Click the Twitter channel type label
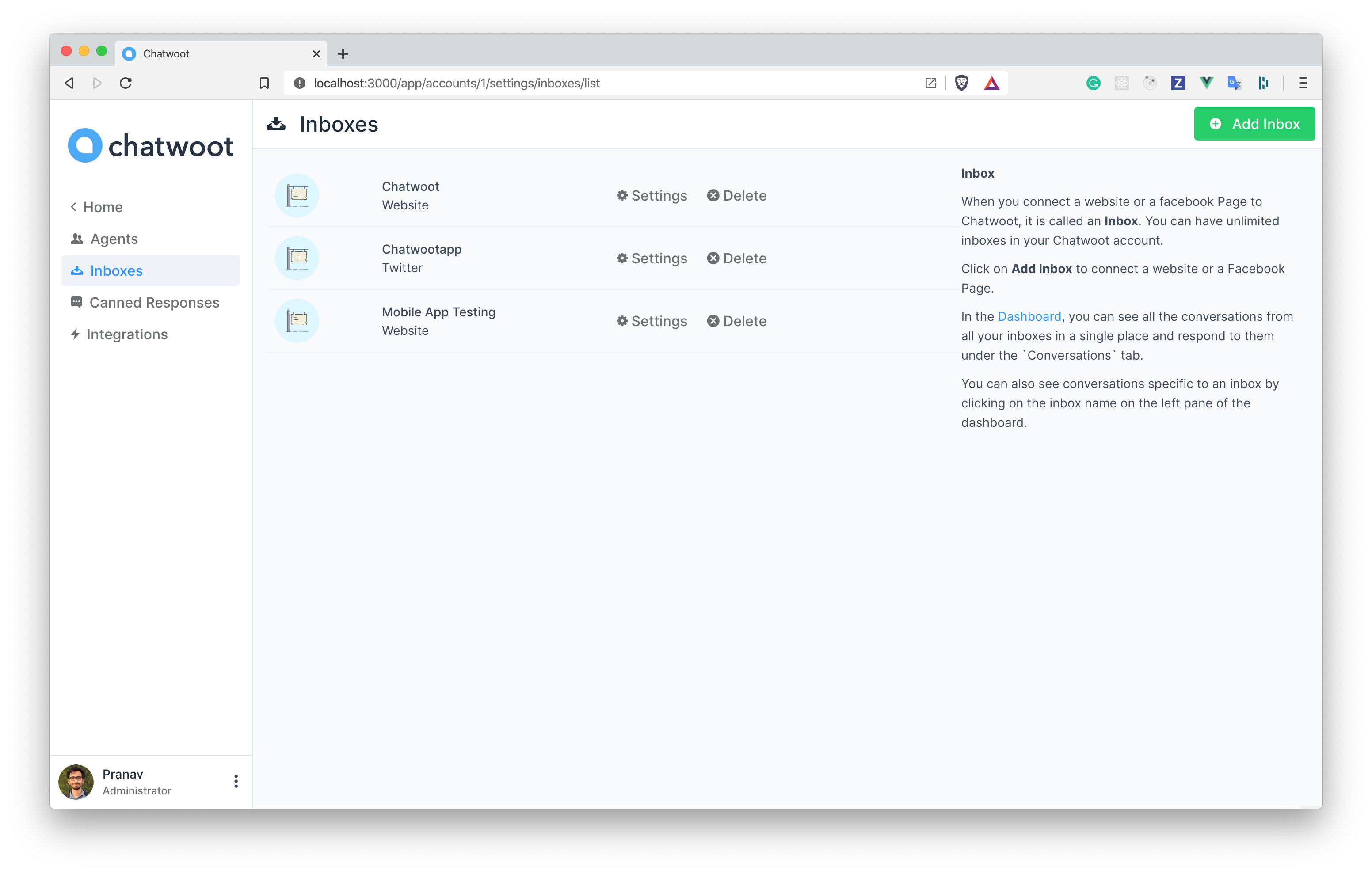1372x874 pixels. click(402, 268)
